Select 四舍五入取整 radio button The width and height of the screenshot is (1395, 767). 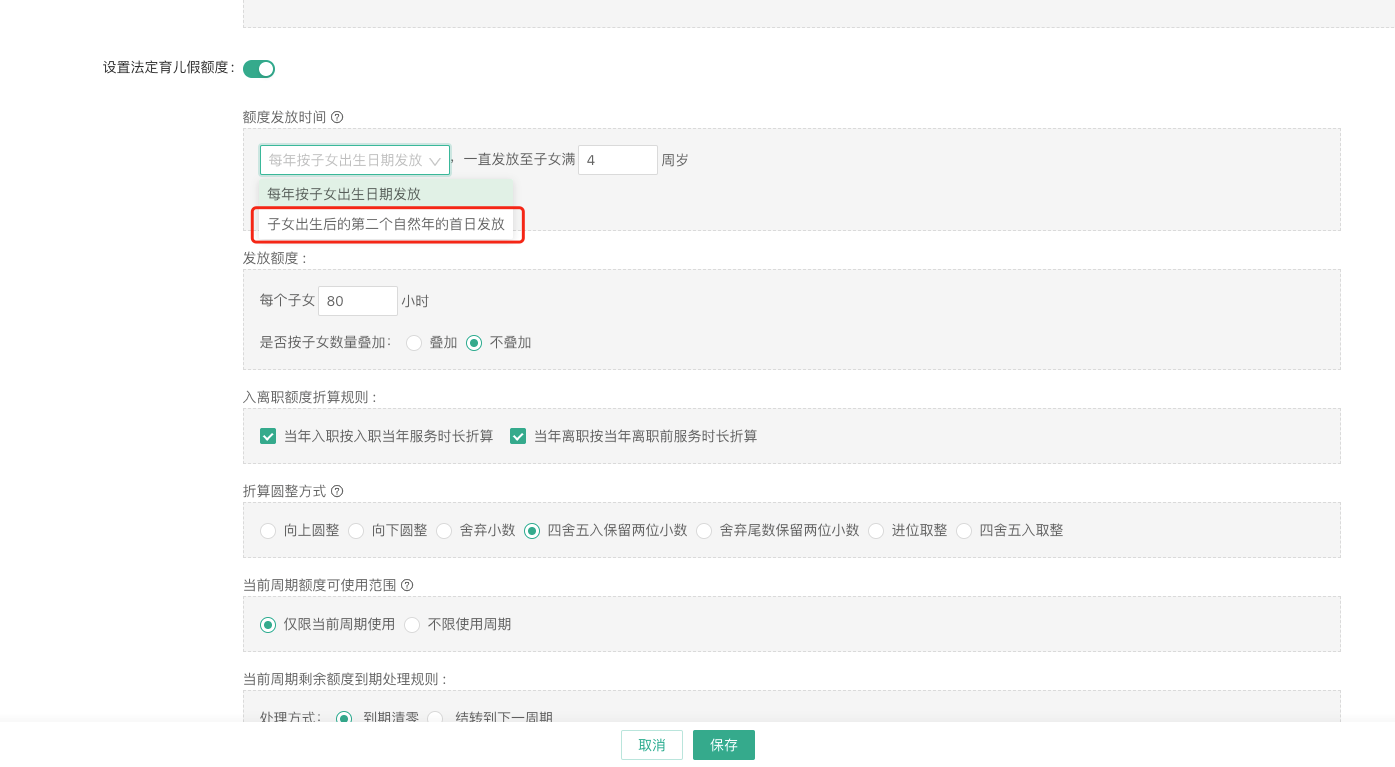point(964,531)
